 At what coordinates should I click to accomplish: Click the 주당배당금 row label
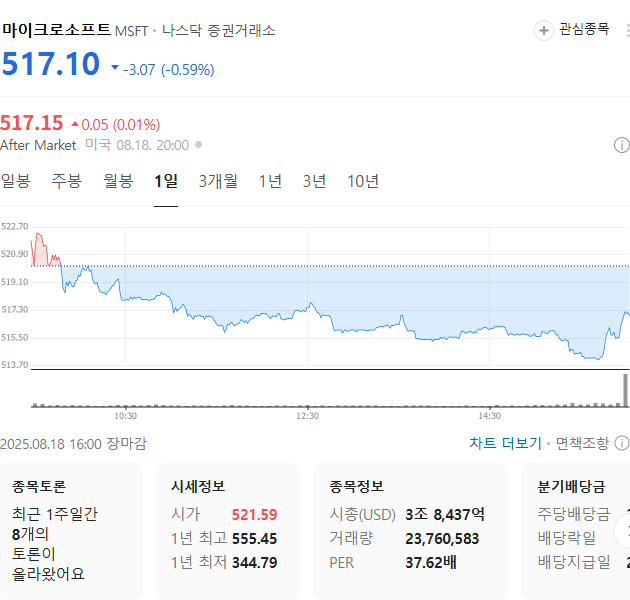(574, 514)
